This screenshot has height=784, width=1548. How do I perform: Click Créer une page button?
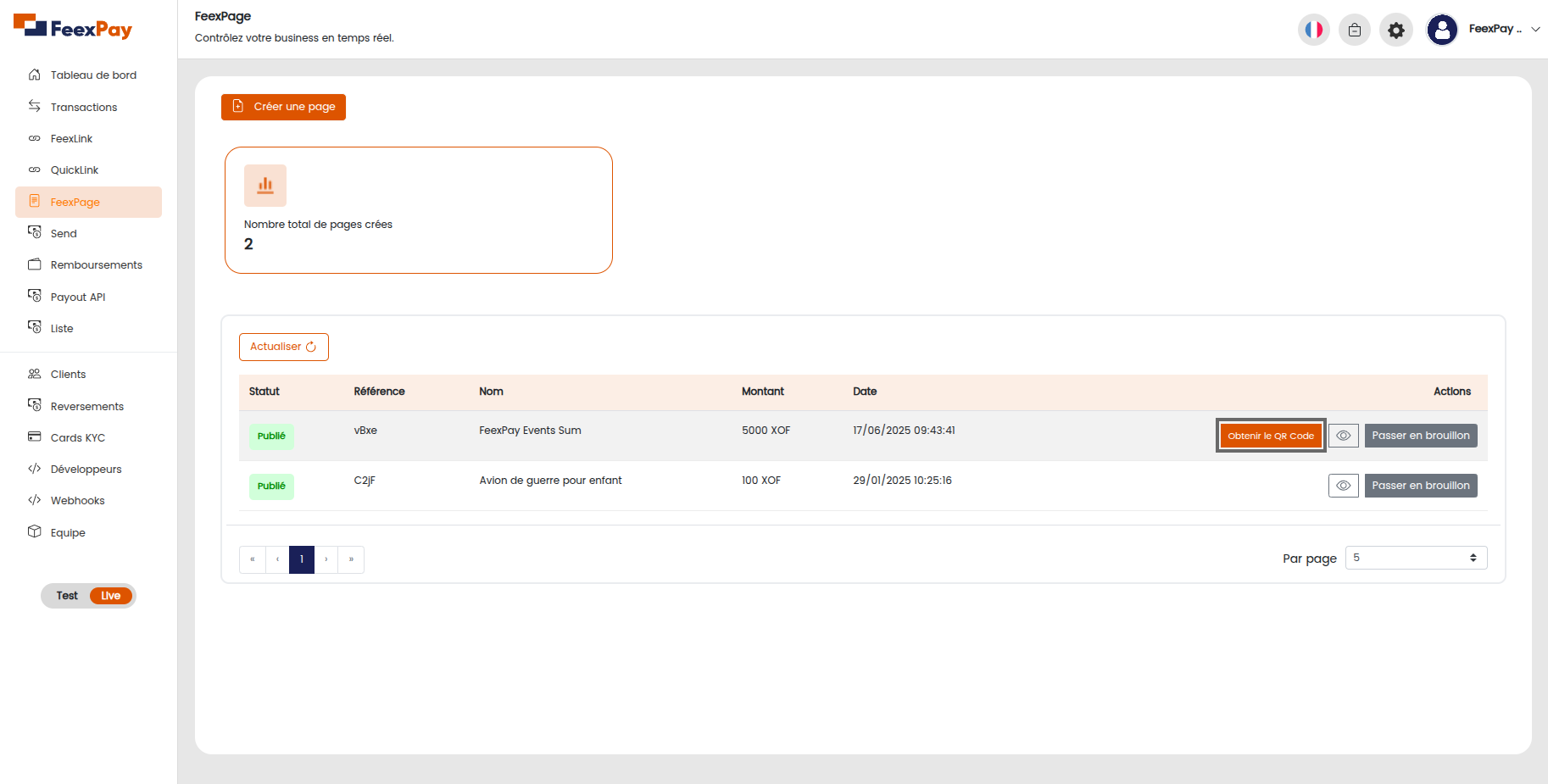(283, 107)
